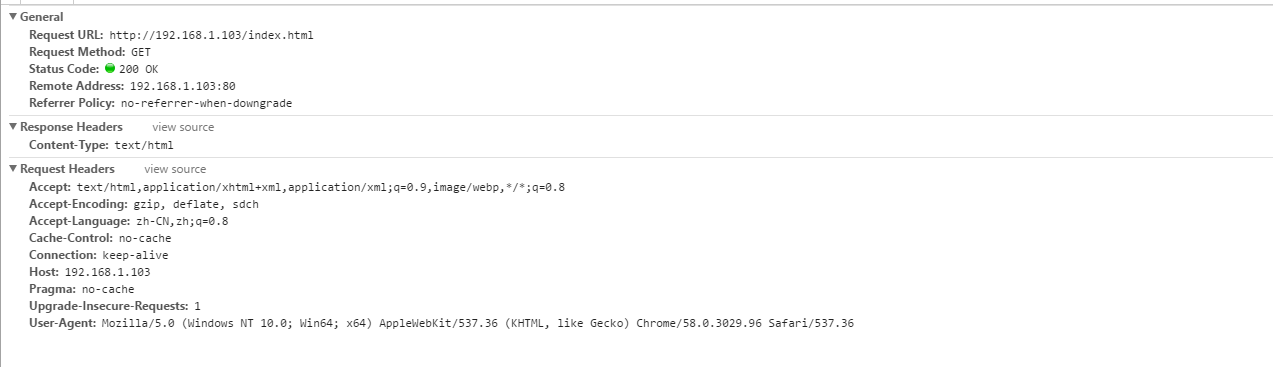Collapse the Response Headers section

pos(13,127)
